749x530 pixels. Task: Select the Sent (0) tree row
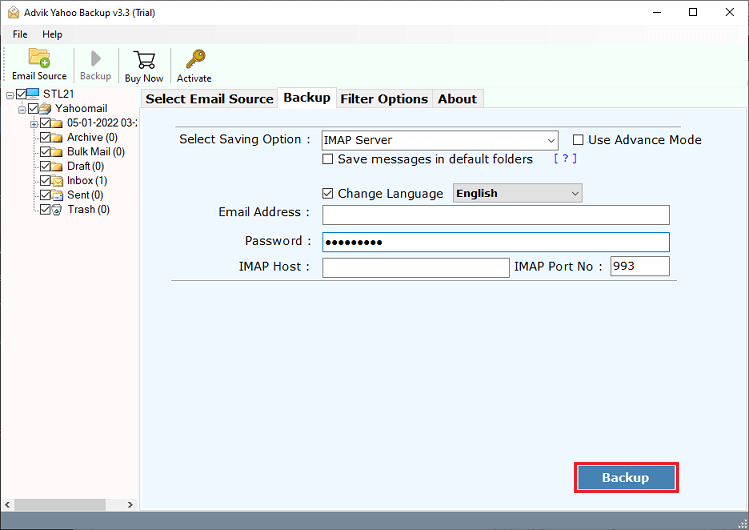point(85,195)
